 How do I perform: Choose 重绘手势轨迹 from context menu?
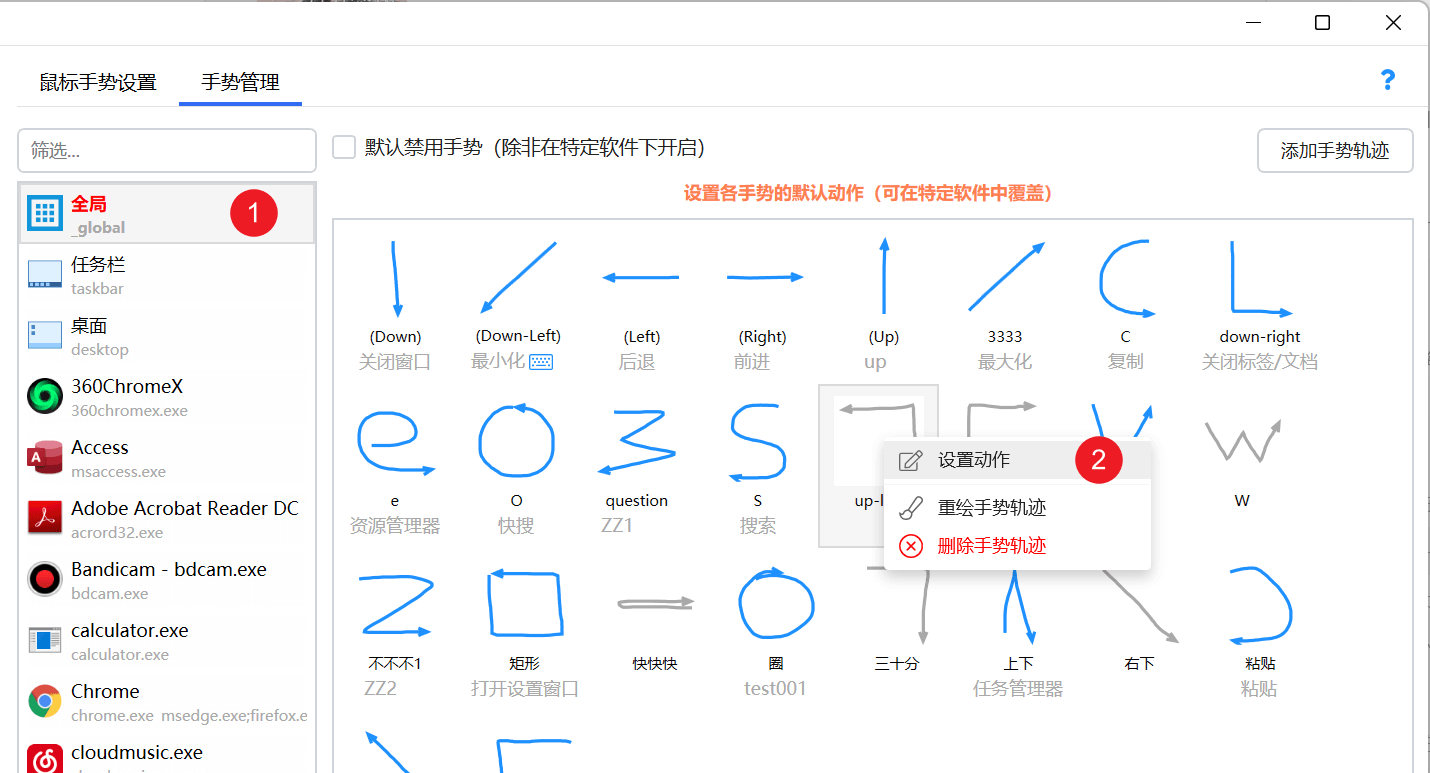[1017, 508]
